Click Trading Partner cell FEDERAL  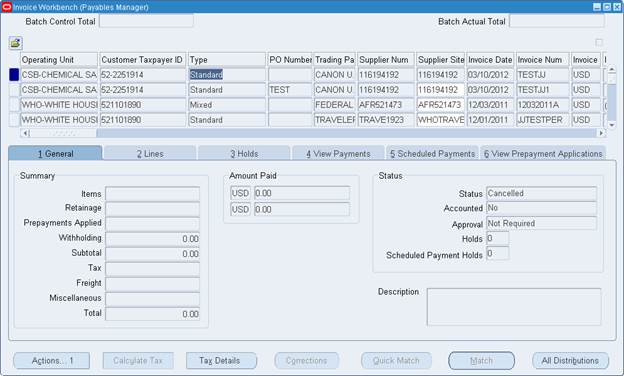tap(334, 105)
